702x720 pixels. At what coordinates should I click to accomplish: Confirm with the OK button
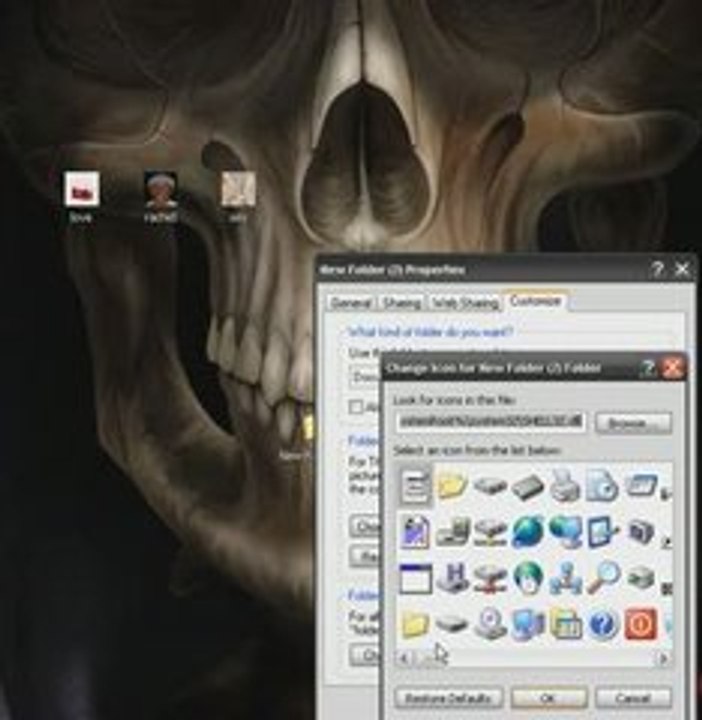pos(548,698)
